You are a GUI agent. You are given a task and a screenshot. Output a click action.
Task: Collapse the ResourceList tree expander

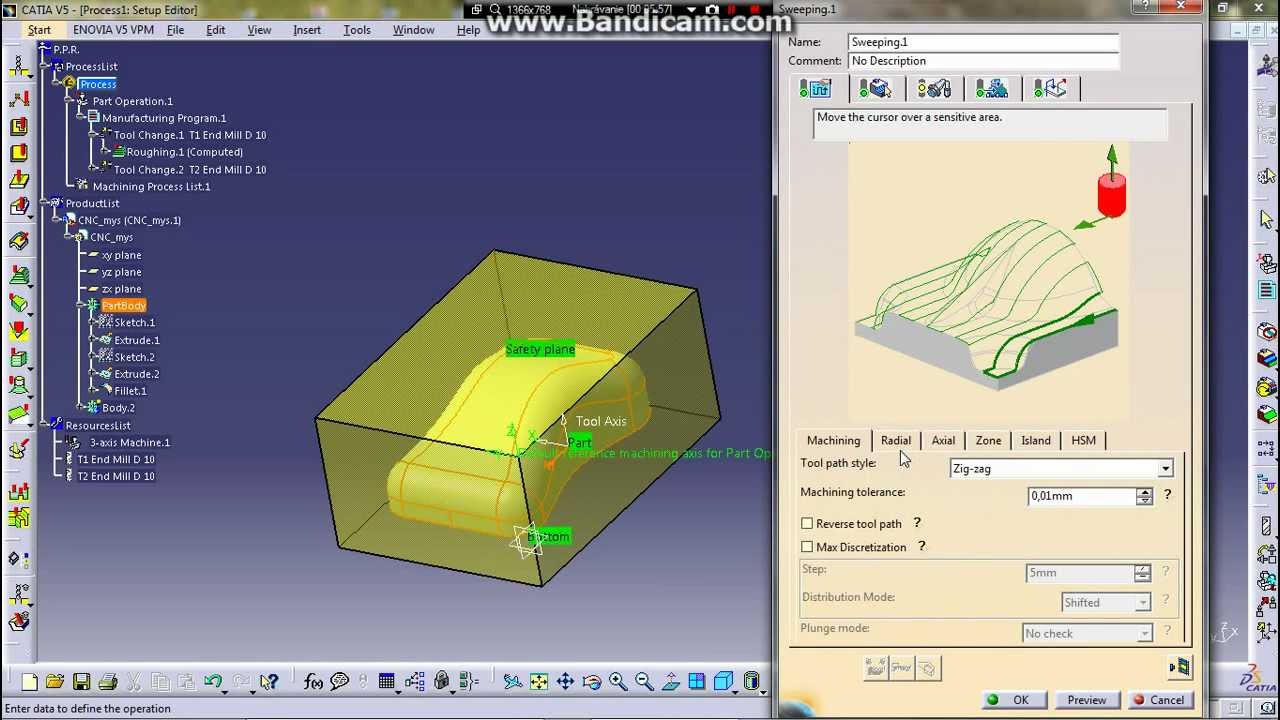[x=45, y=425]
